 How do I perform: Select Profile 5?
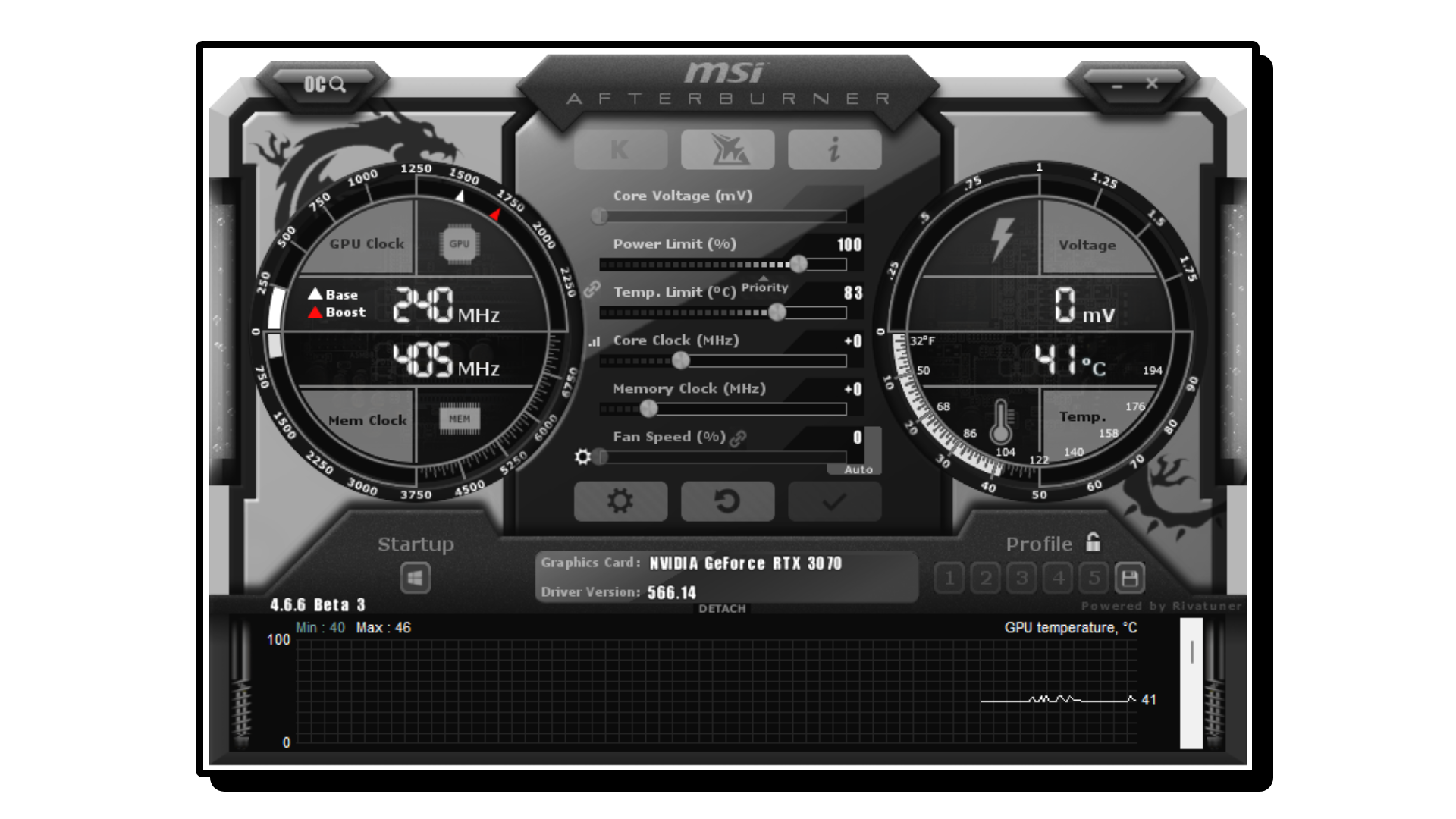1094,577
